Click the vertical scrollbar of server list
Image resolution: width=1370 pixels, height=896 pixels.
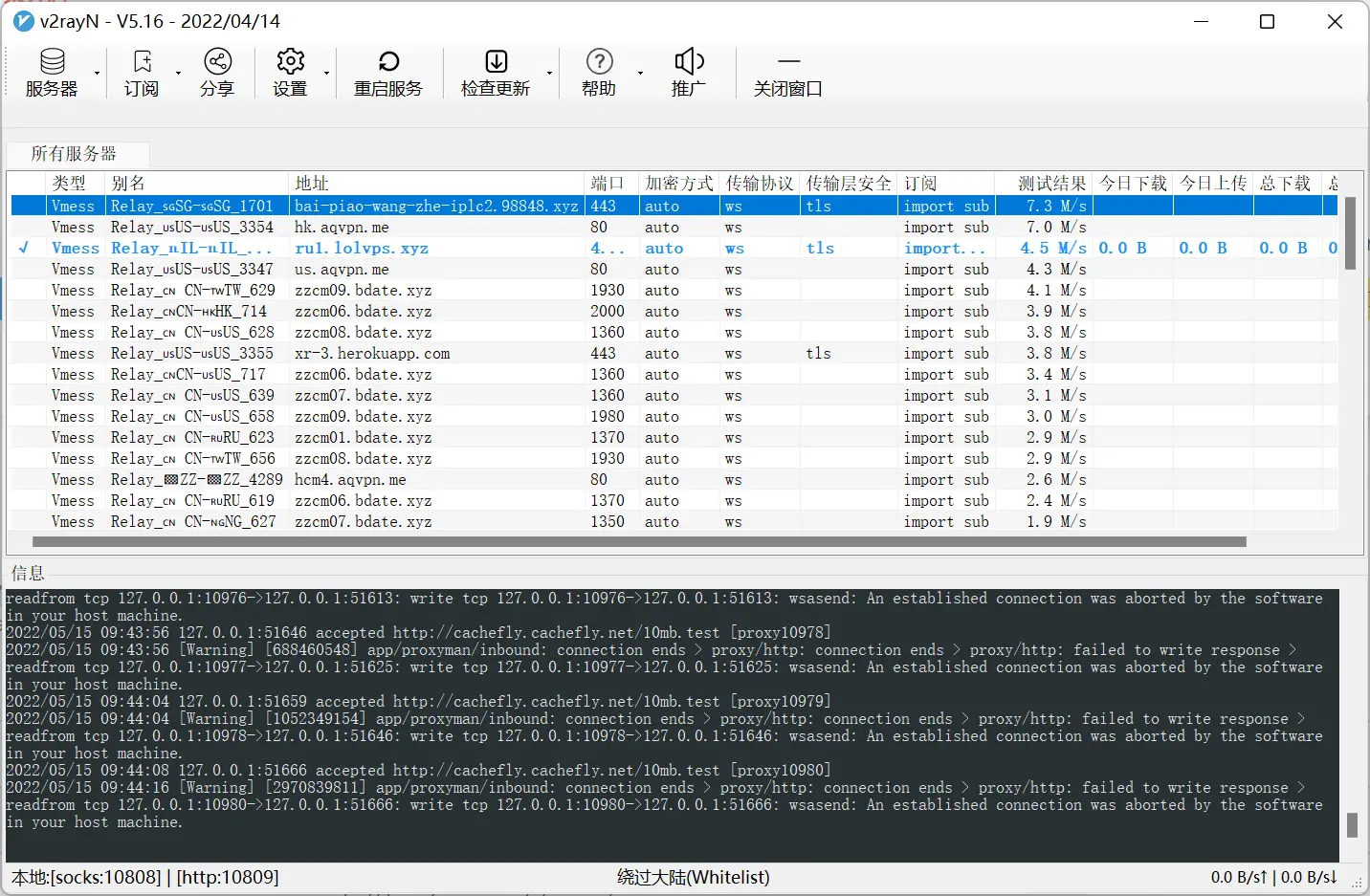pos(1351,233)
